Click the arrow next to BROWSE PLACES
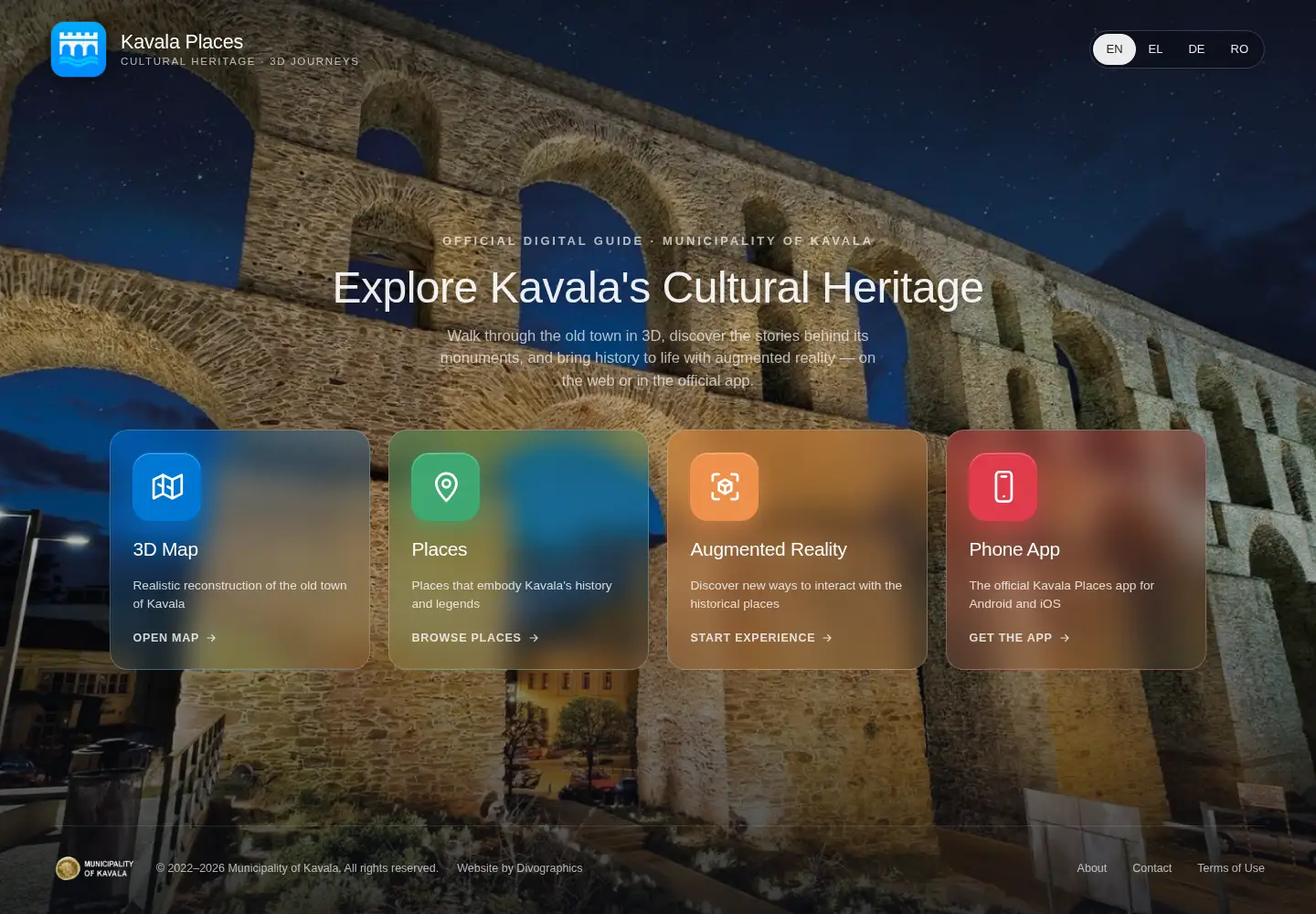The image size is (1316, 914). tap(534, 638)
